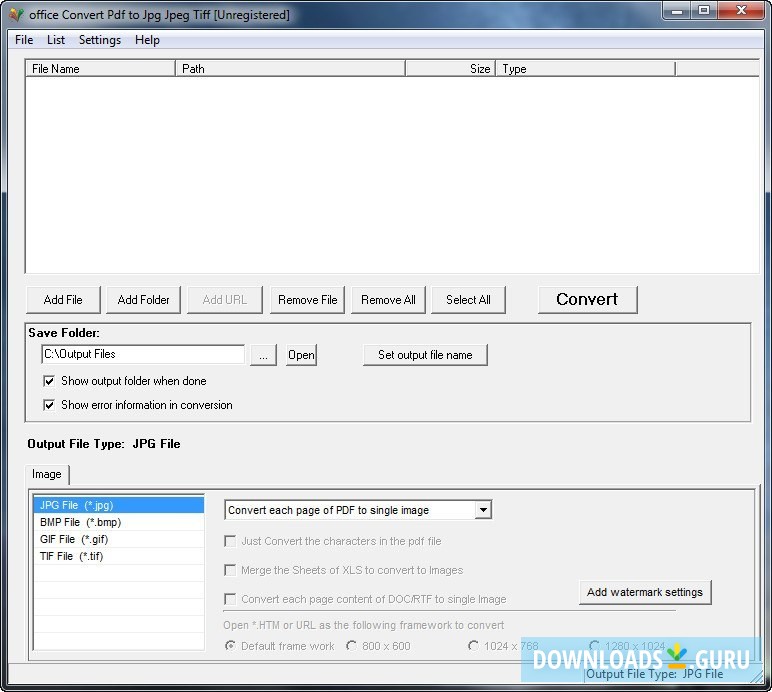This screenshot has width=772, height=692.
Task: Open the Help menu
Action: click(147, 40)
